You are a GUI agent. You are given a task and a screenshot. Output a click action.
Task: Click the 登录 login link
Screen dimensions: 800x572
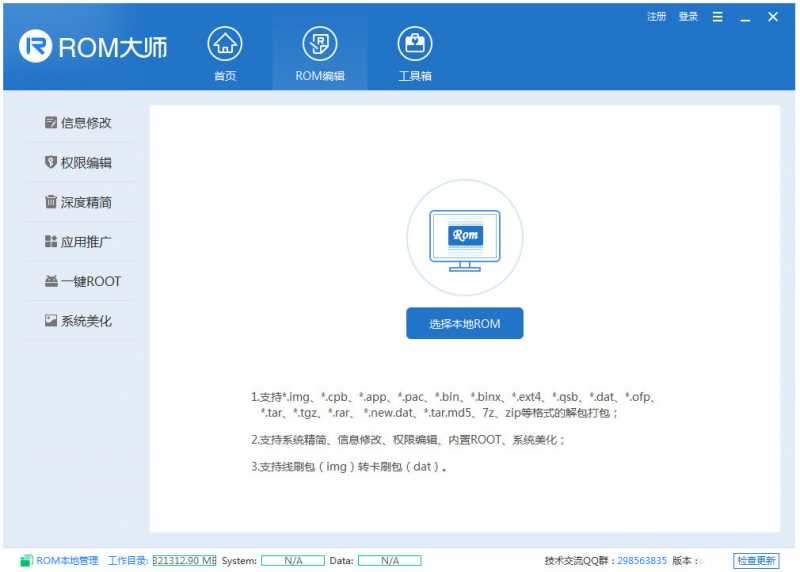pyautogui.click(x=688, y=17)
